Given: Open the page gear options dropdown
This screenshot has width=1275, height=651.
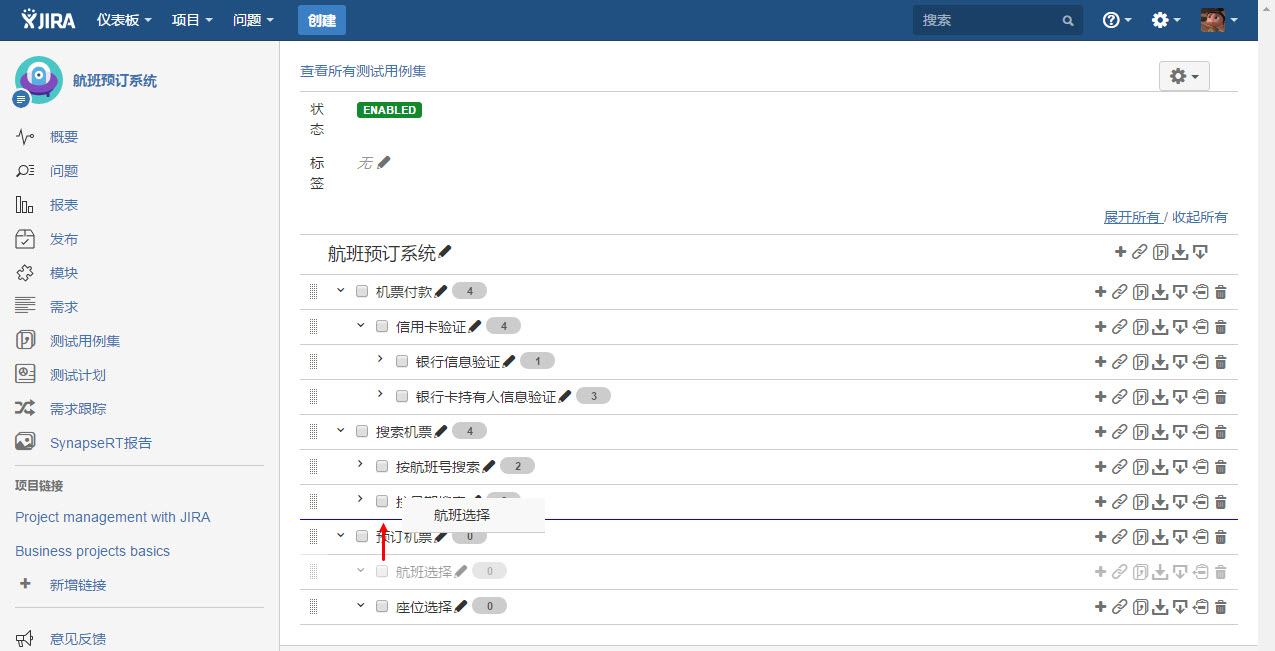Looking at the screenshot, I should [1184, 76].
